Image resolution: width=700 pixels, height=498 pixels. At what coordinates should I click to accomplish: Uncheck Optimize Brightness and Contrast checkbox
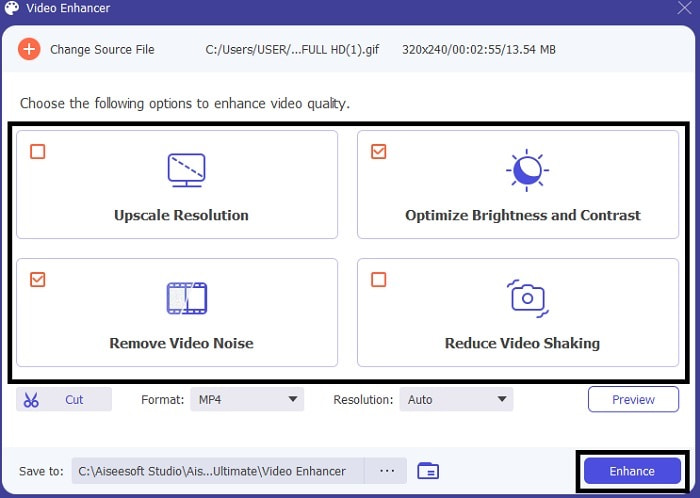click(x=378, y=152)
